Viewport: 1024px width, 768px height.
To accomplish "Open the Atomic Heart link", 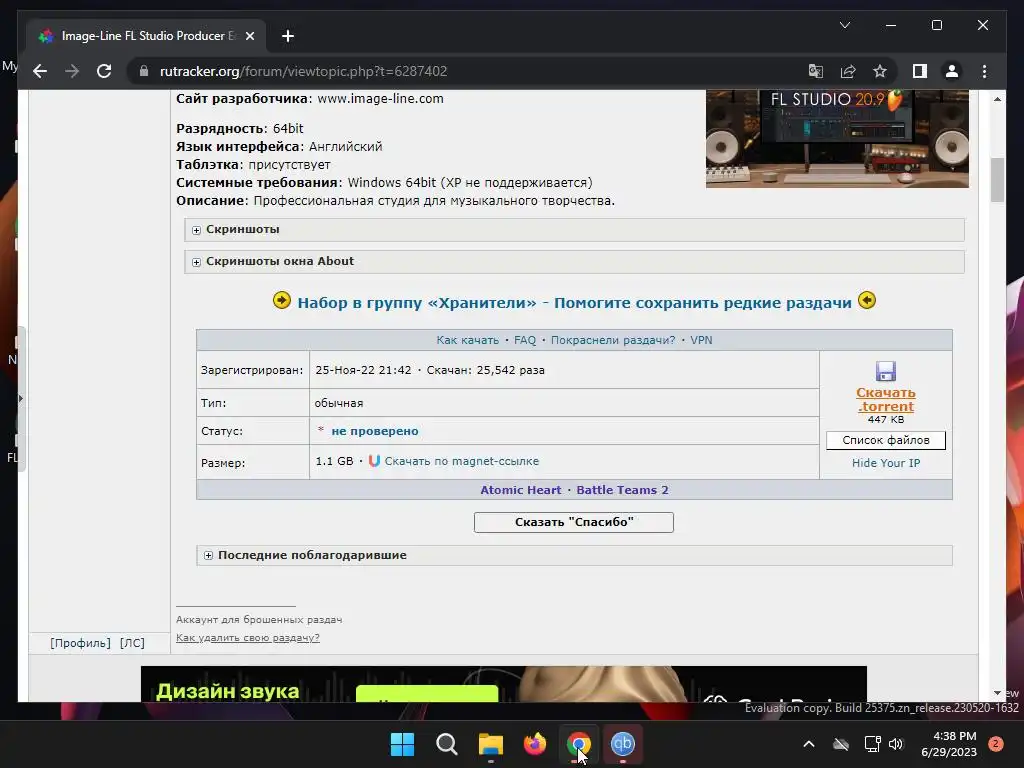I will point(520,490).
